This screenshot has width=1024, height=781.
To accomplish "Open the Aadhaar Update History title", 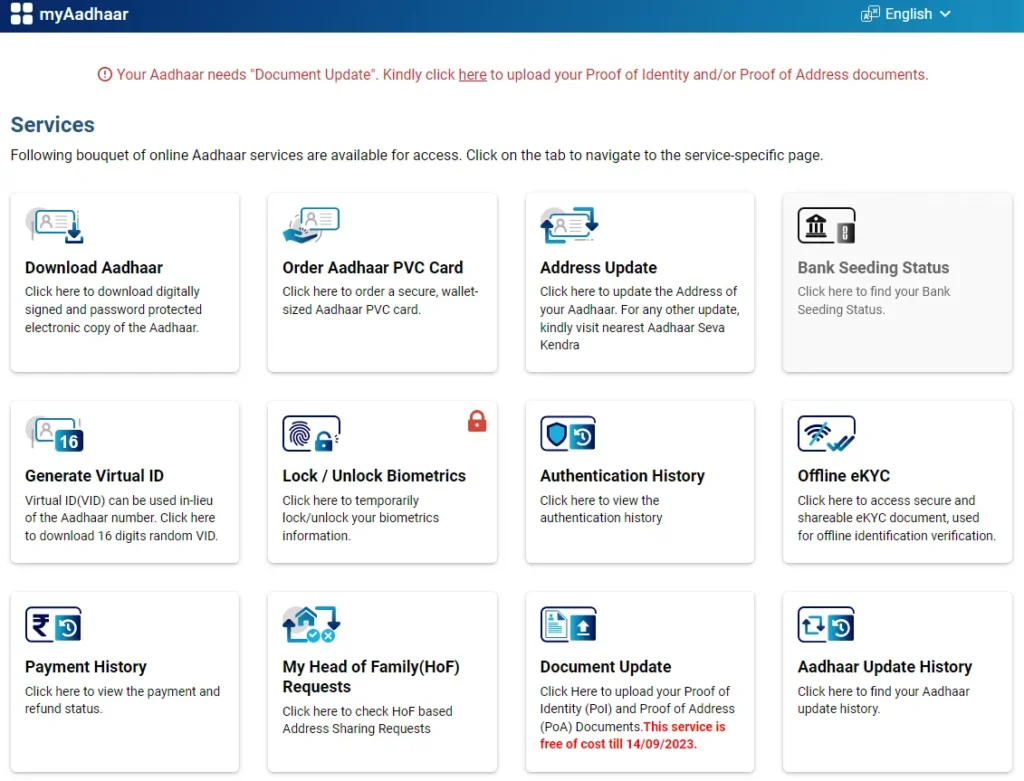I will pyautogui.click(x=884, y=667).
